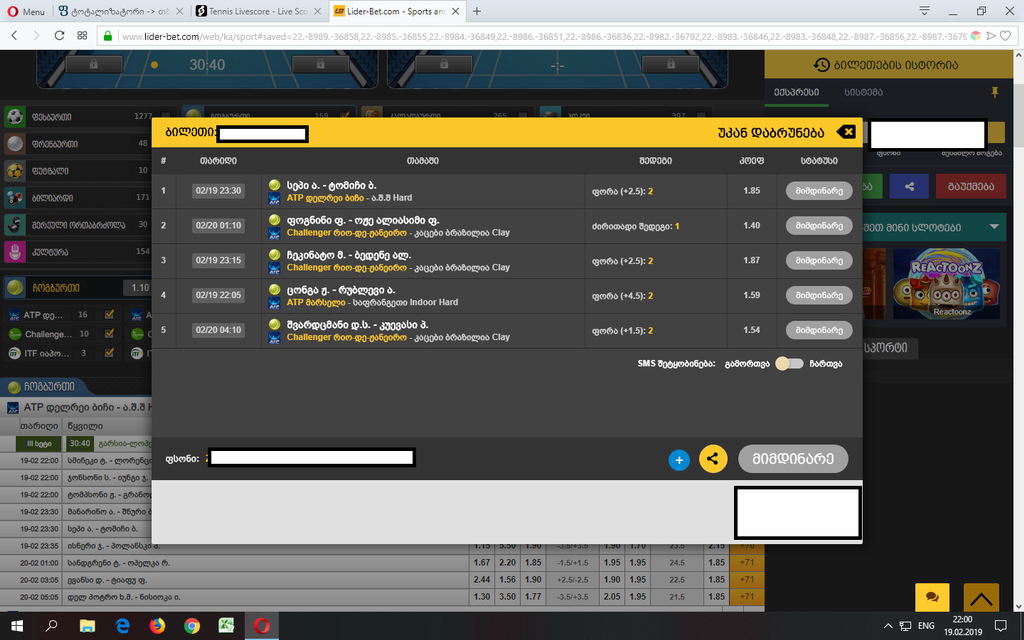1024x640 pixels.
Task: Open the Windows Start menu
Action: tap(17, 626)
